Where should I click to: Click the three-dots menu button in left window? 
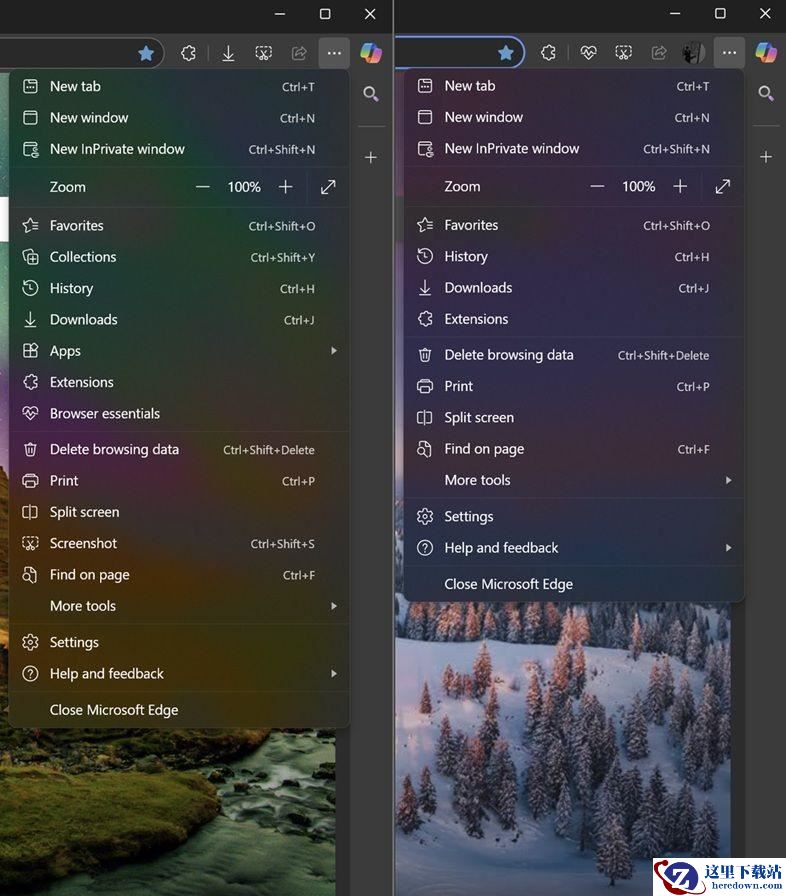(x=334, y=53)
